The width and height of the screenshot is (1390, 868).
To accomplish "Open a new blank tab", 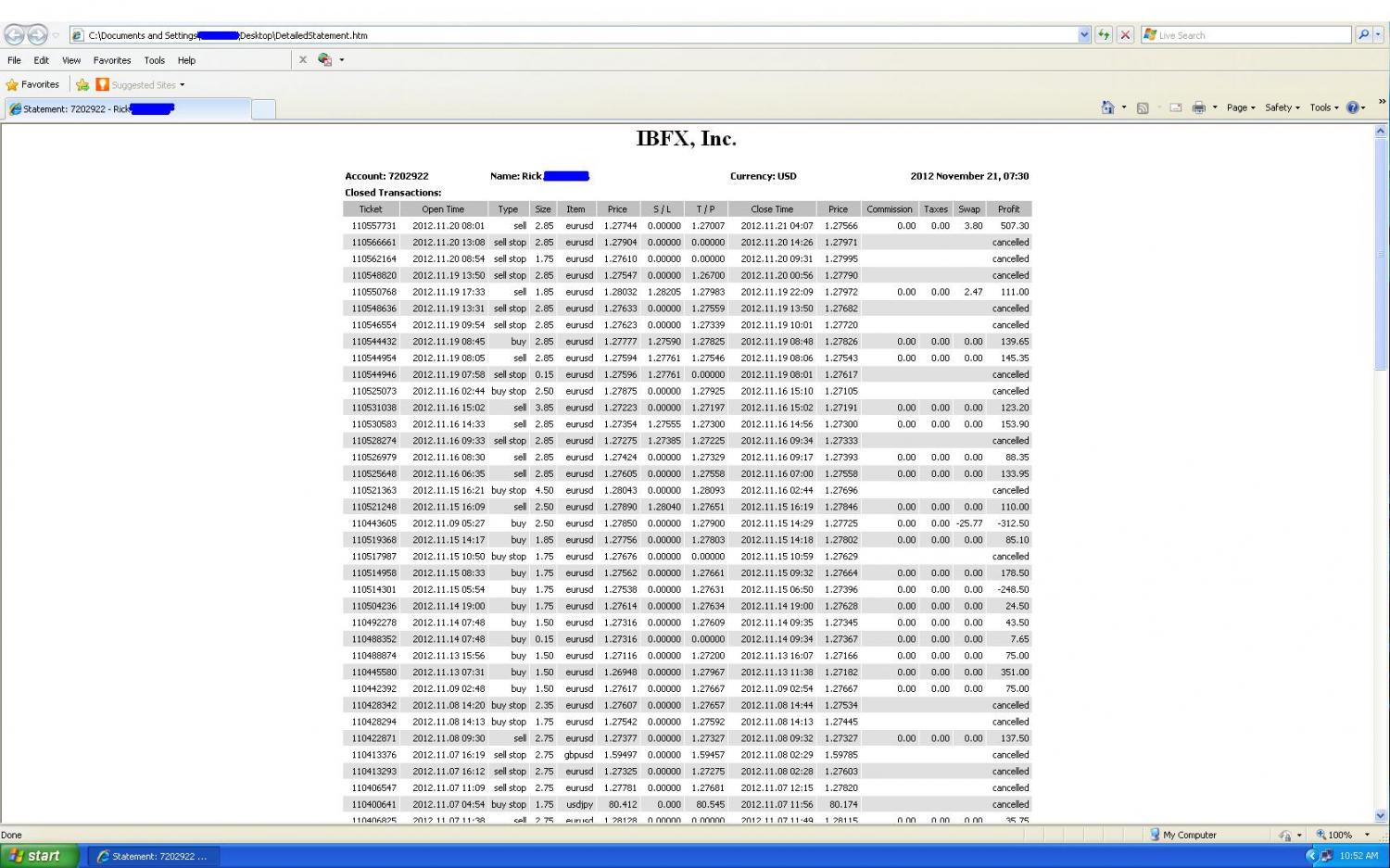I will tap(264, 109).
